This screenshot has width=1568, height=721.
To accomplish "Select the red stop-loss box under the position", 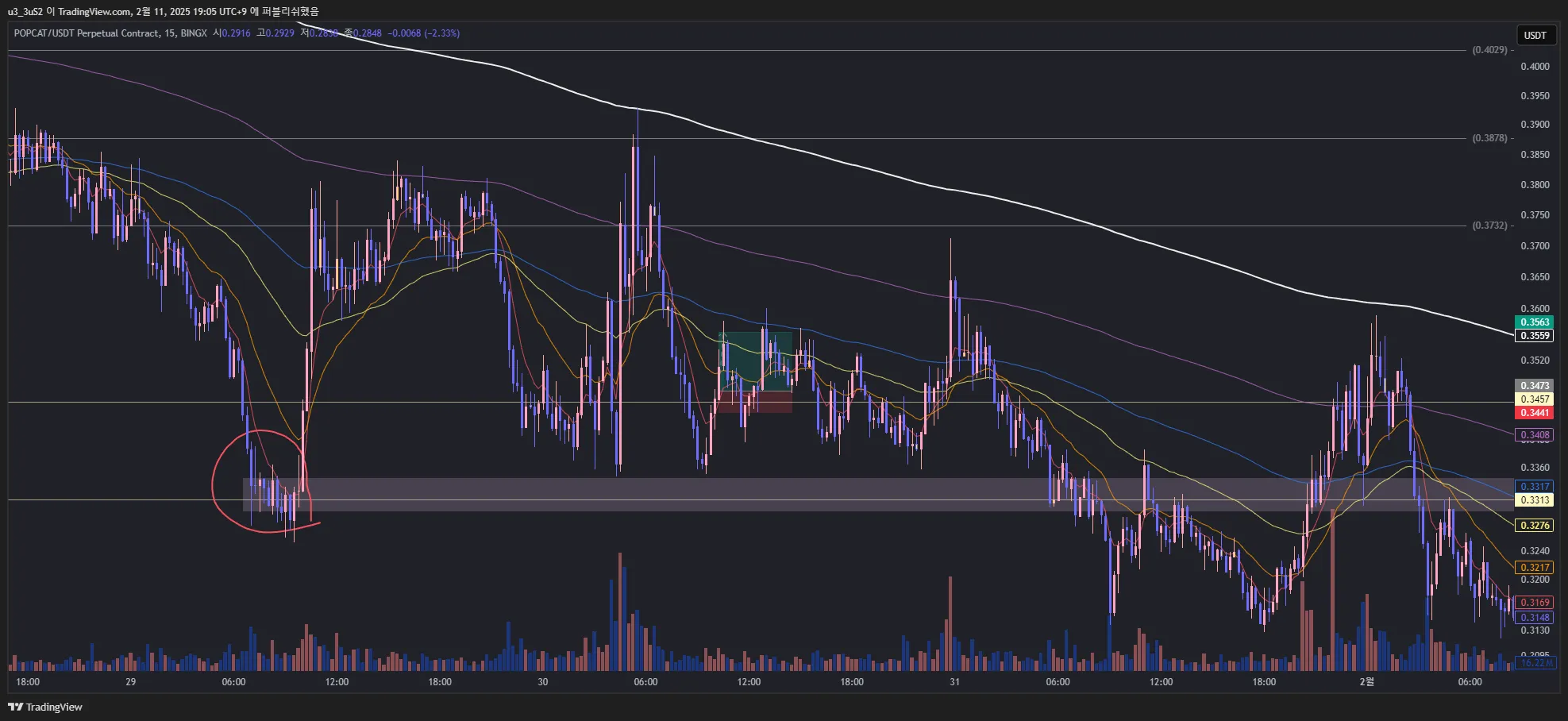I will pos(755,402).
